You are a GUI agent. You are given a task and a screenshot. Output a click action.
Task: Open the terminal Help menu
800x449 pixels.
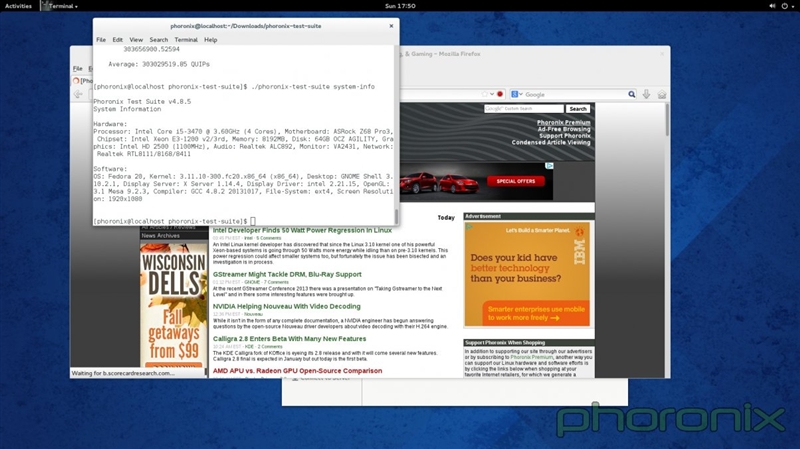click(x=210, y=40)
